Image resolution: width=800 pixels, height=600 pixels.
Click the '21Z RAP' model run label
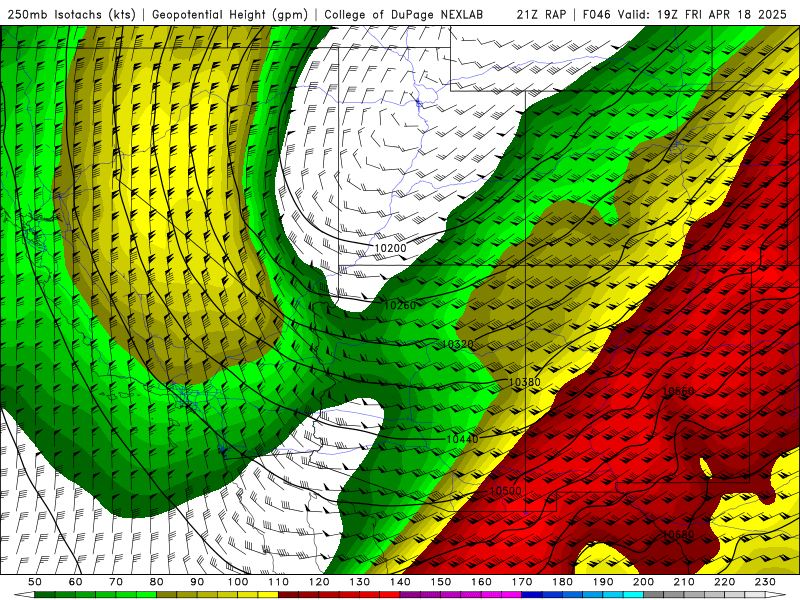click(x=541, y=14)
